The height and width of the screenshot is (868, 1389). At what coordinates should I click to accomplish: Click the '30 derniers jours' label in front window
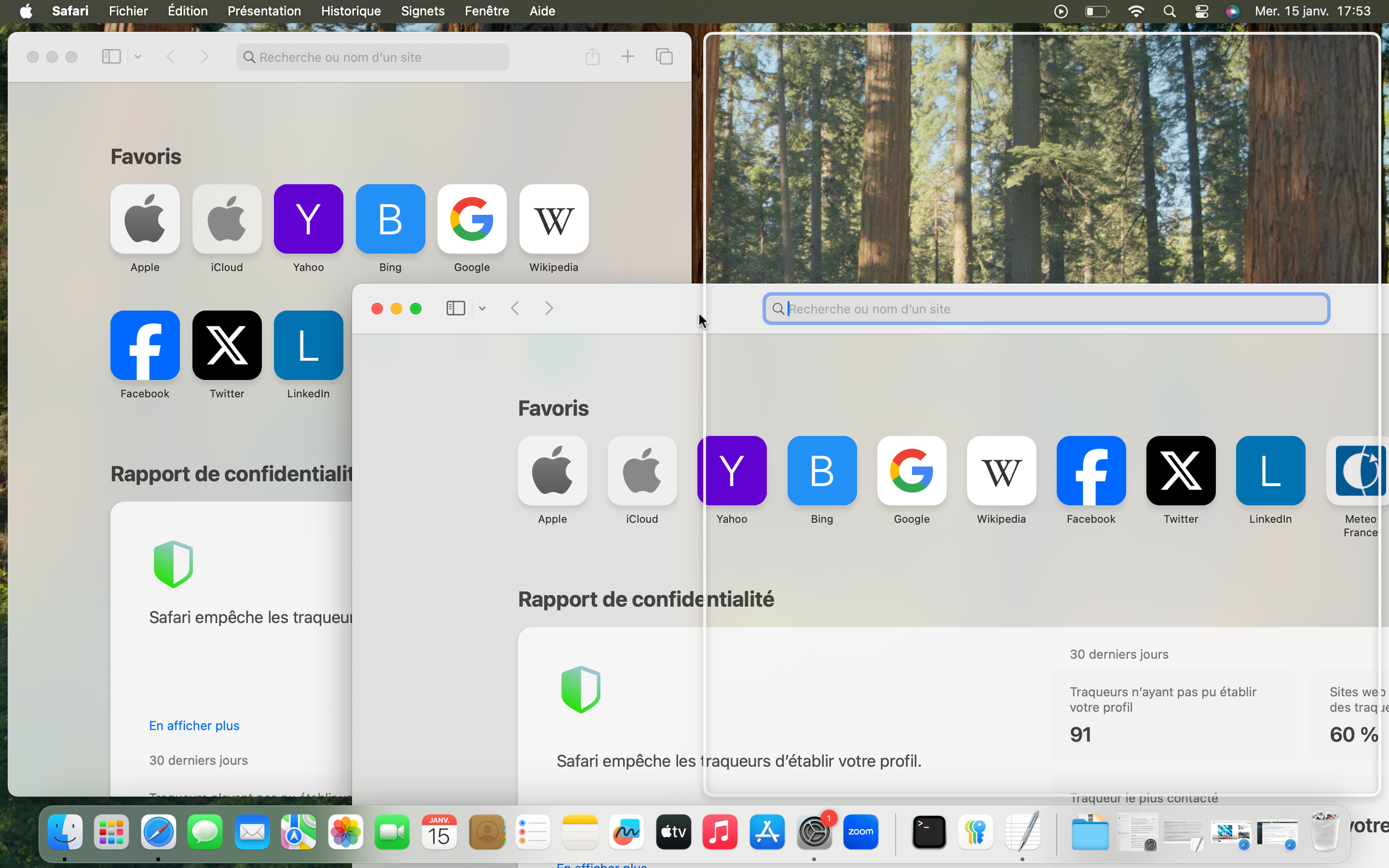click(1118, 654)
